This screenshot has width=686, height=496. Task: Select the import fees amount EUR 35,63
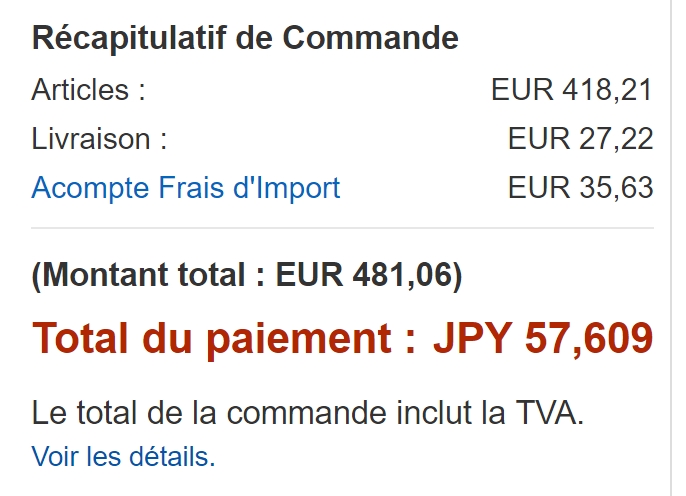pos(580,188)
